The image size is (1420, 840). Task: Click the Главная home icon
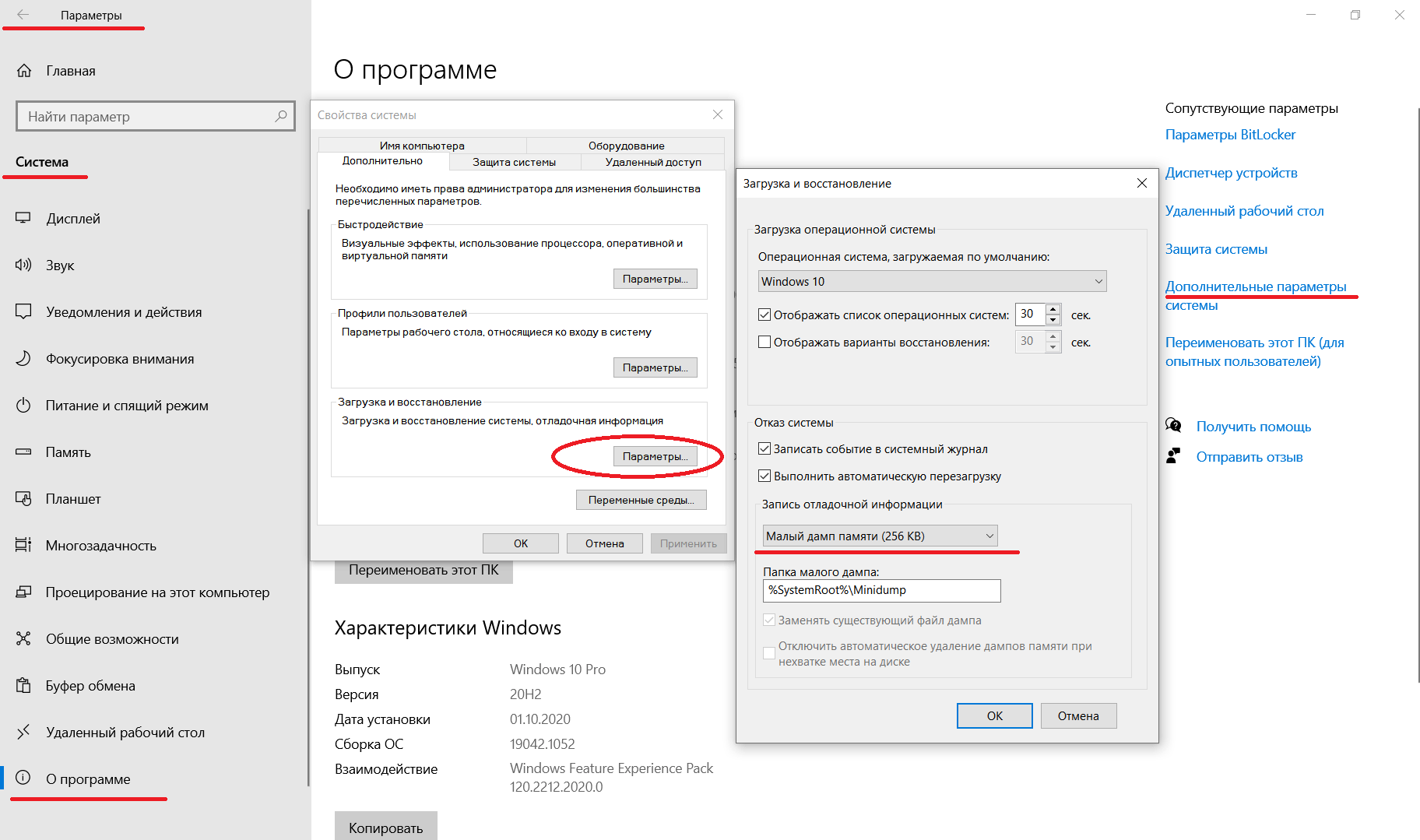coord(24,71)
